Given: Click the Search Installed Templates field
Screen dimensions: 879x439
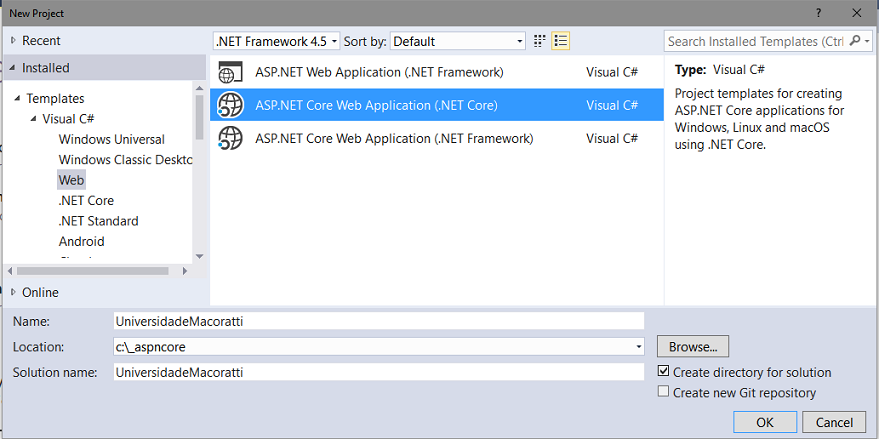Looking at the screenshot, I should click(756, 41).
